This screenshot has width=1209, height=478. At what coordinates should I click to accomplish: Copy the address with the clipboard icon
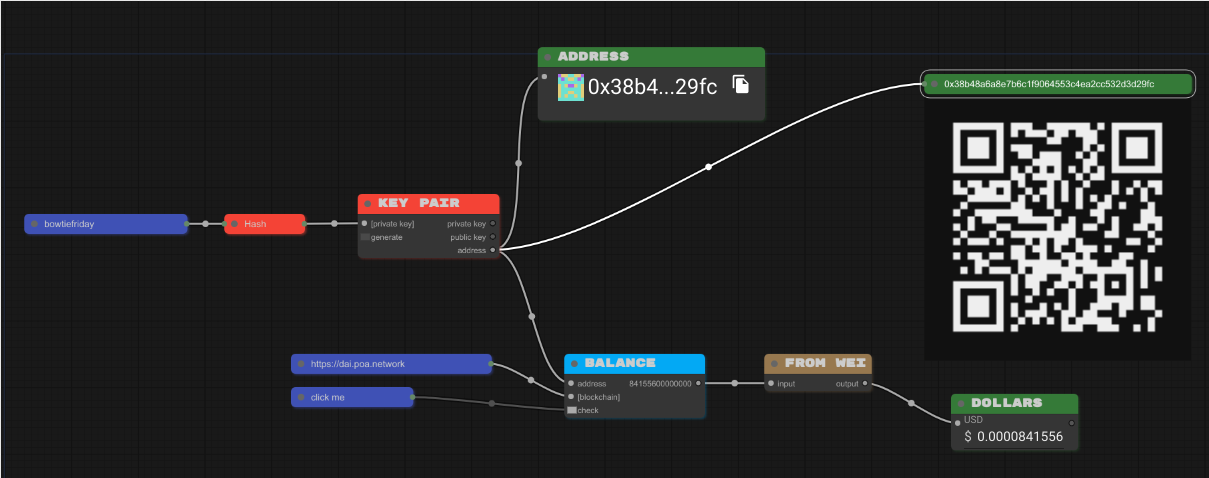[741, 85]
